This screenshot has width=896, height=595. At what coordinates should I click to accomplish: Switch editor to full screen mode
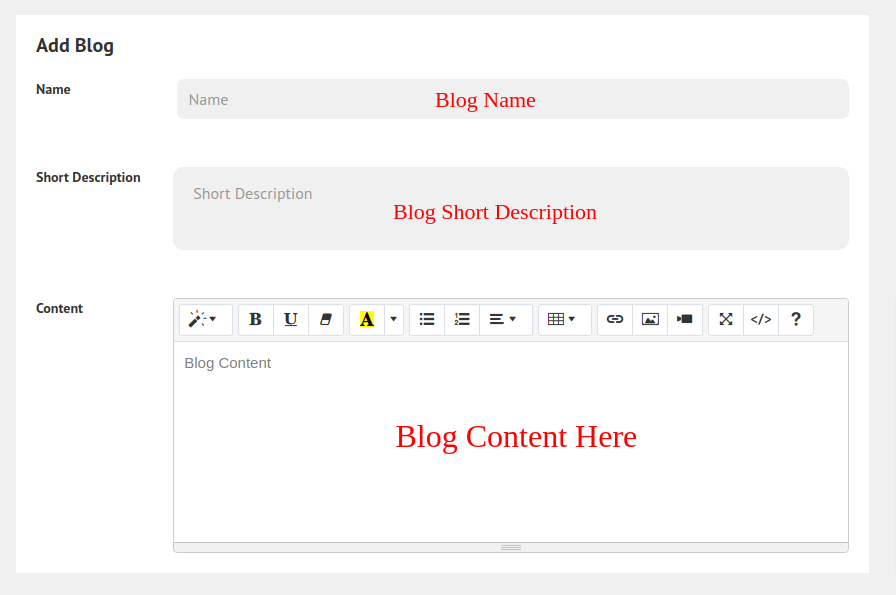[726, 319]
